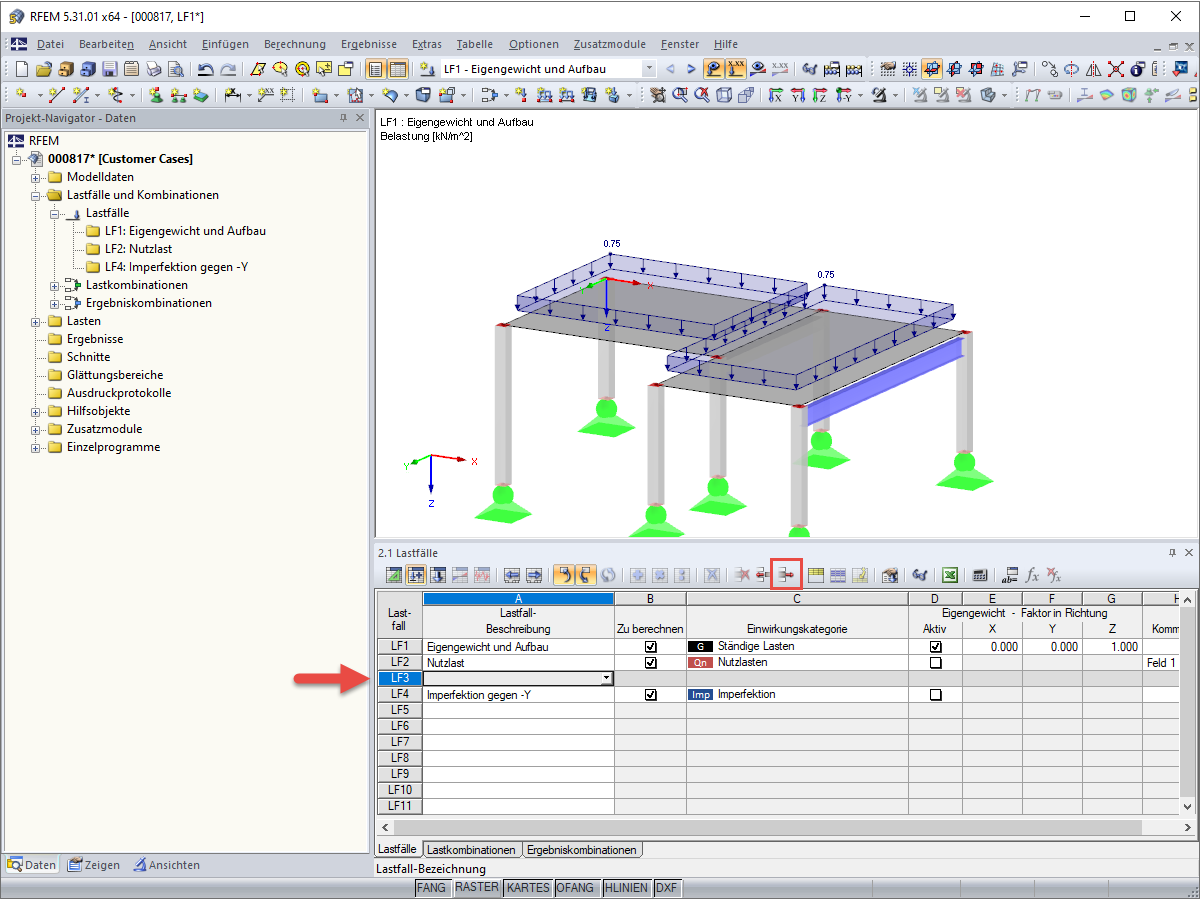1200x900 pixels.
Task: Click the Excel export icon in table toolbar
Action: point(951,575)
